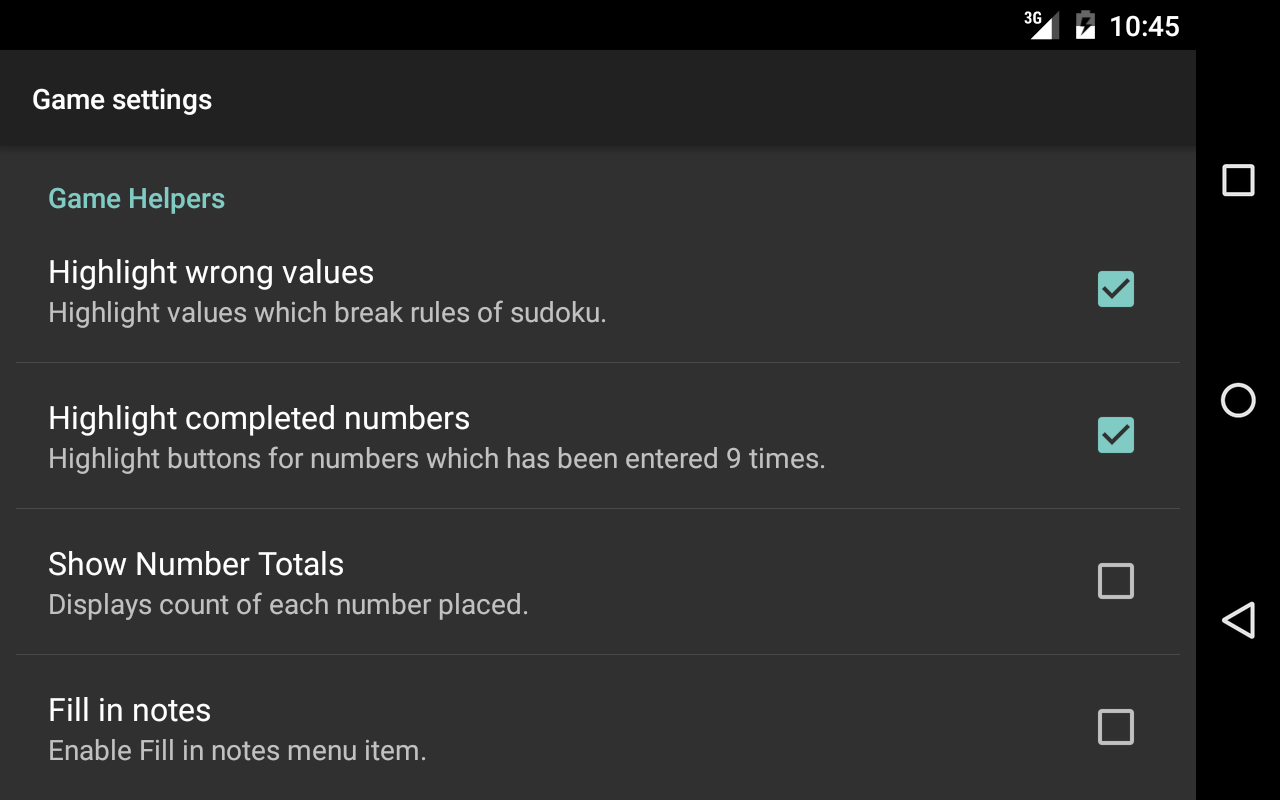Open recent apps with the square icon
The width and height of the screenshot is (1280, 800).
point(1238,180)
